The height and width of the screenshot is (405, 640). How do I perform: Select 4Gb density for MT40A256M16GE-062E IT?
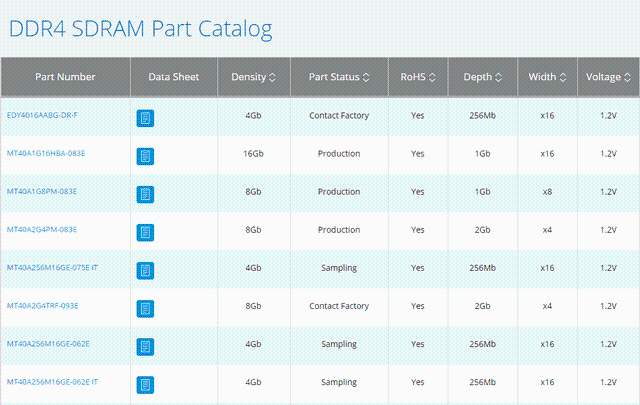point(253,382)
